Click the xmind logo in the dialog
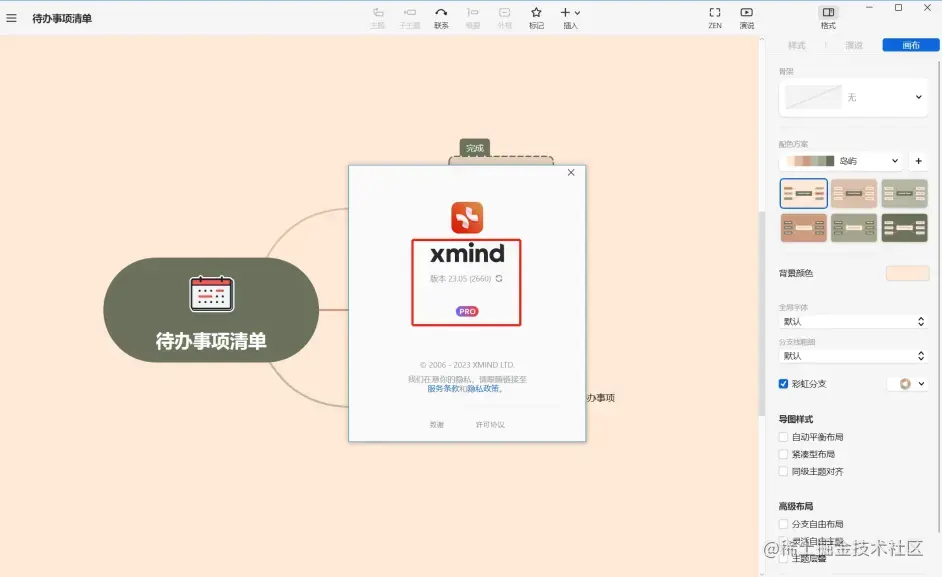 pos(467,218)
